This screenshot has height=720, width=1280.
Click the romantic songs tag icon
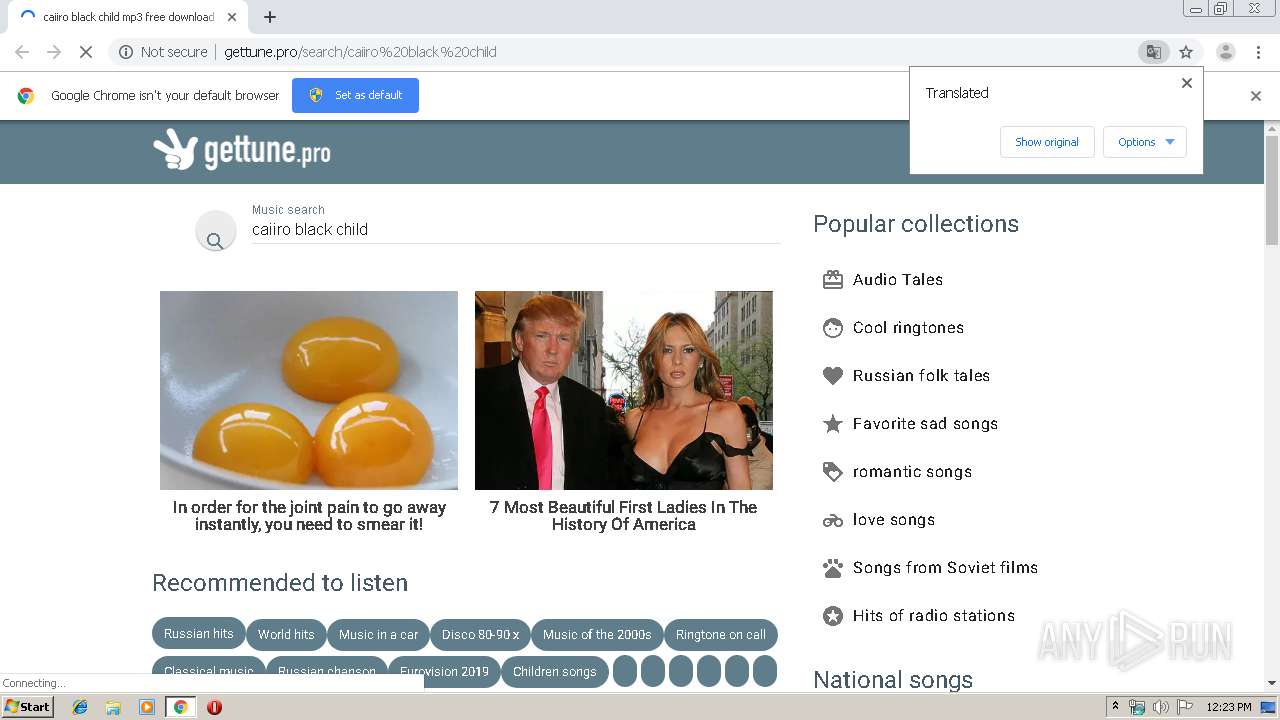[833, 472]
